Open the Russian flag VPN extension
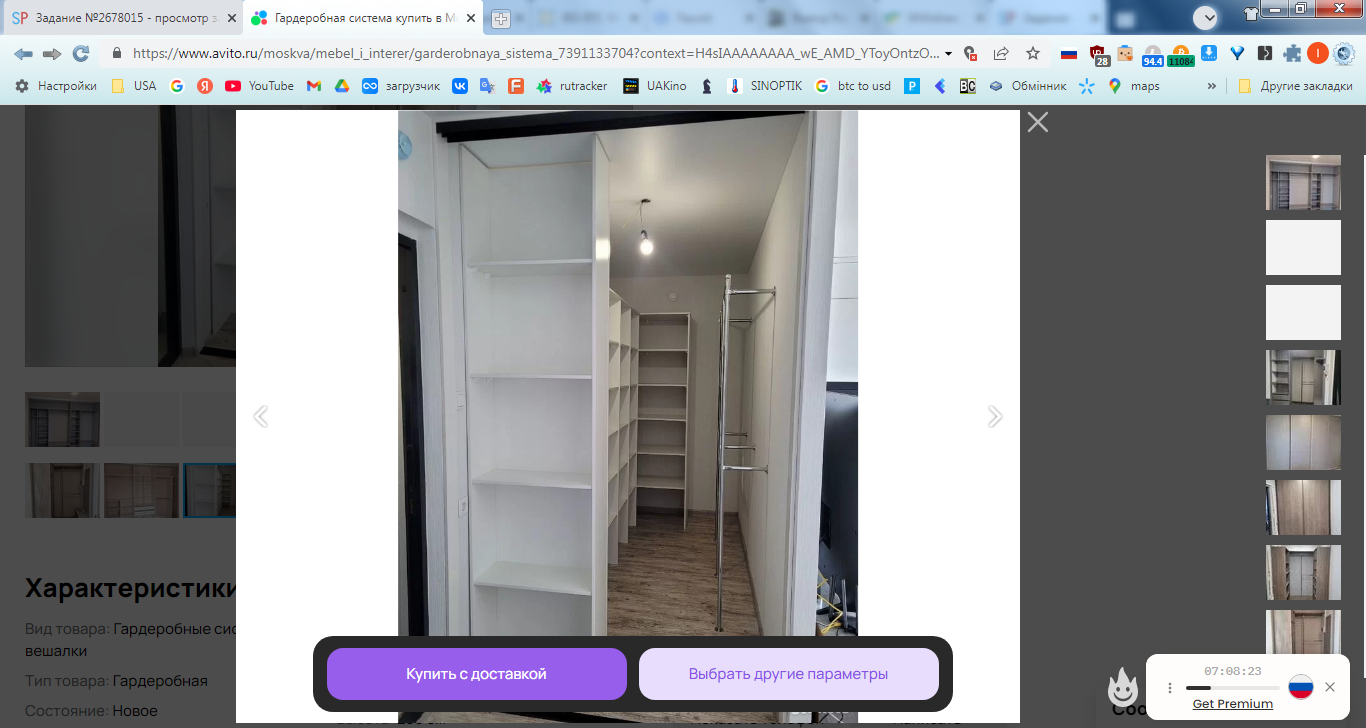This screenshot has width=1366, height=728. (x=1069, y=54)
